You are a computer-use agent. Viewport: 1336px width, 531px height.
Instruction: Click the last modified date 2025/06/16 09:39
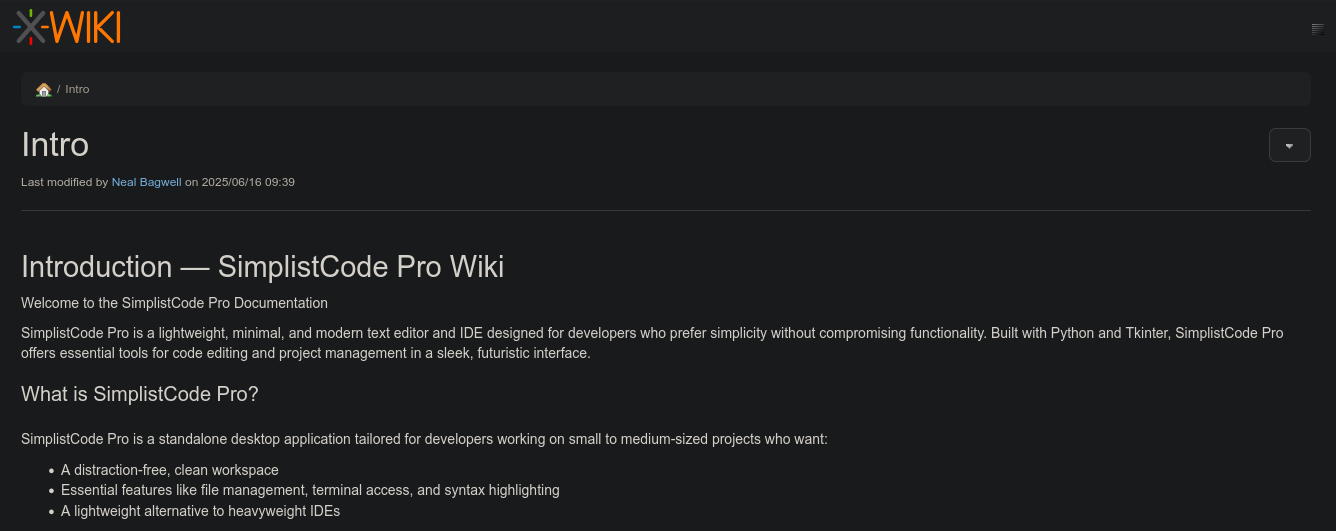(248, 182)
